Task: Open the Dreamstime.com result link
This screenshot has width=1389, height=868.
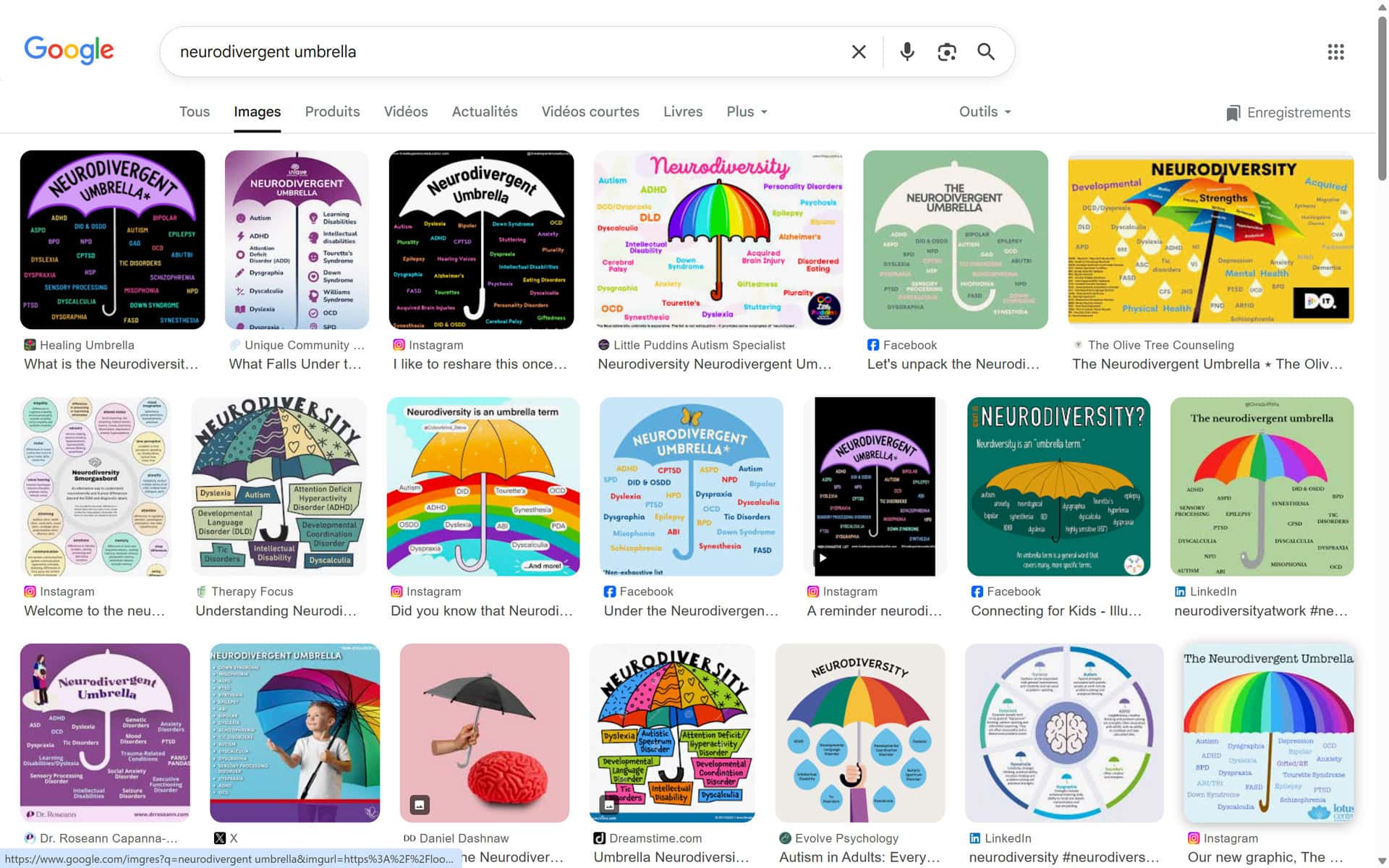Action: [x=655, y=838]
